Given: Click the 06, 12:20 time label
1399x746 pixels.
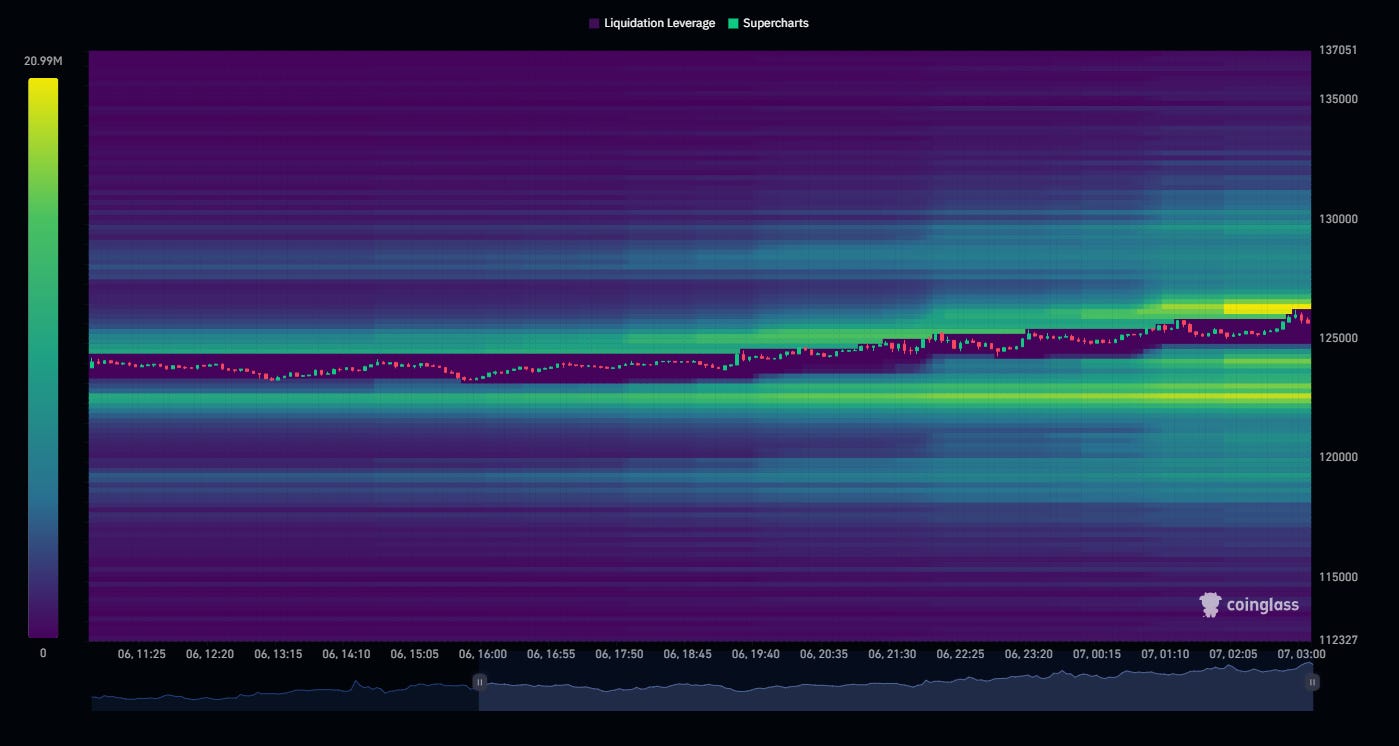Looking at the screenshot, I should point(209,654).
